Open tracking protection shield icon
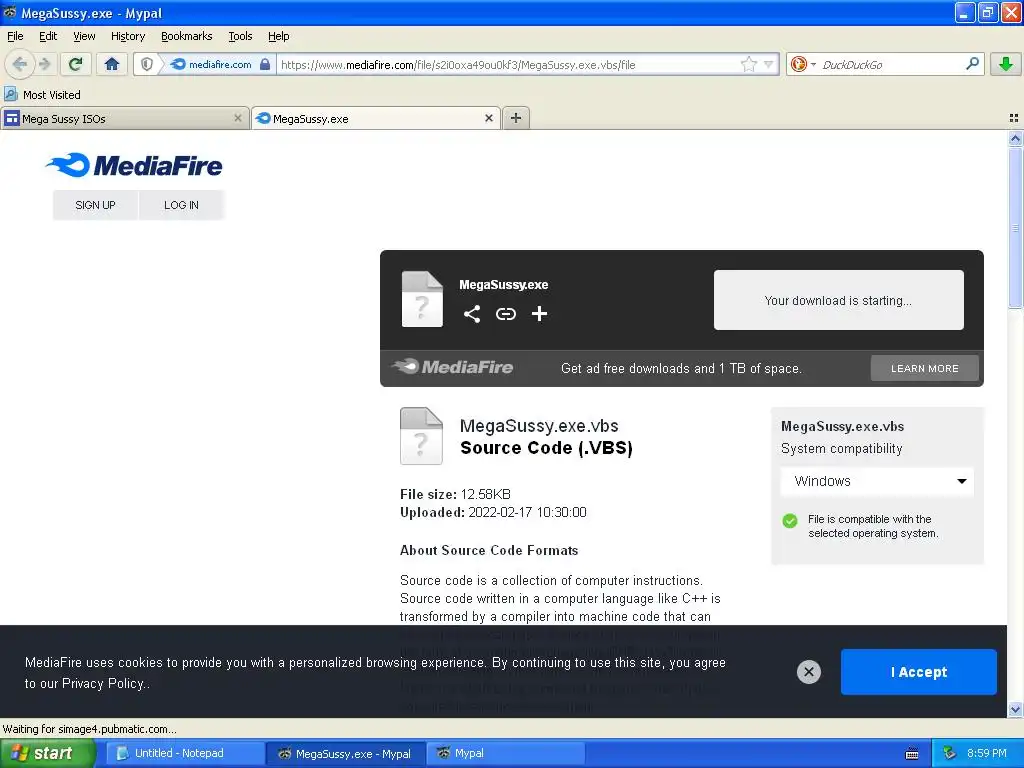Image resolution: width=1024 pixels, height=768 pixels. [147, 64]
